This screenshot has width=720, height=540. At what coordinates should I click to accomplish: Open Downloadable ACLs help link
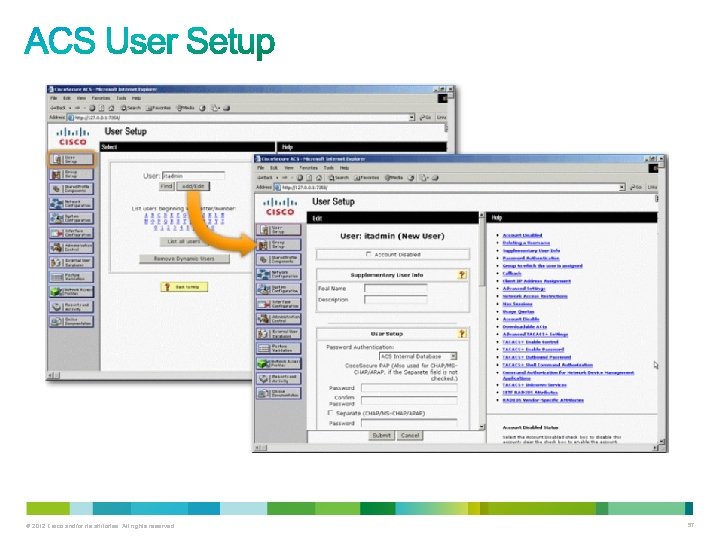(524, 326)
